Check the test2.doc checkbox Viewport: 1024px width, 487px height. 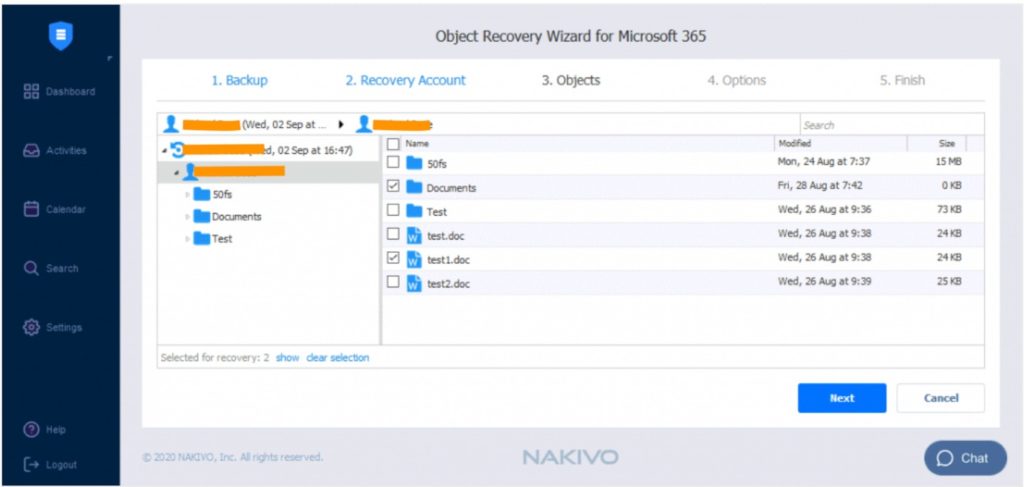393,282
